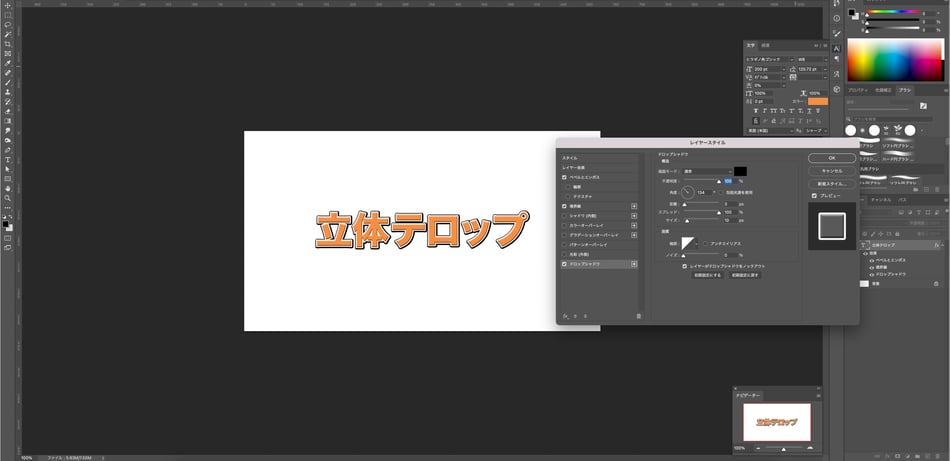Select the Horizontal Type tool
The width and height of the screenshot is (950, 461).
(x=8, y=159)
